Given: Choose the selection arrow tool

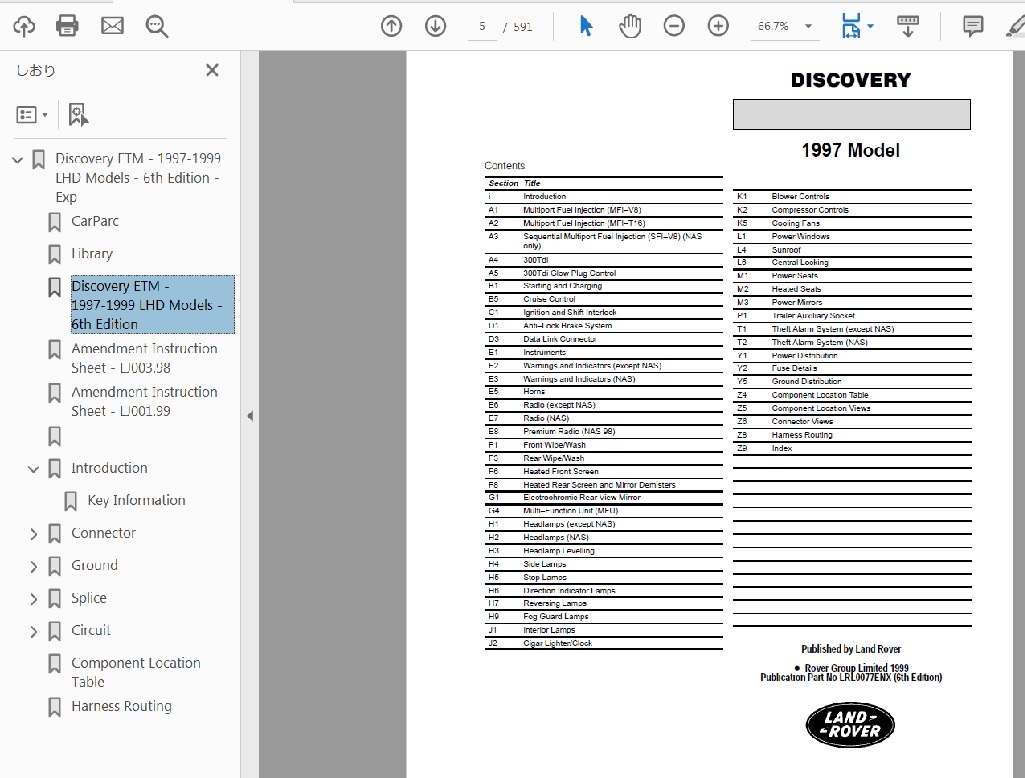Looking at the screenshot, I should coord(586,26).
